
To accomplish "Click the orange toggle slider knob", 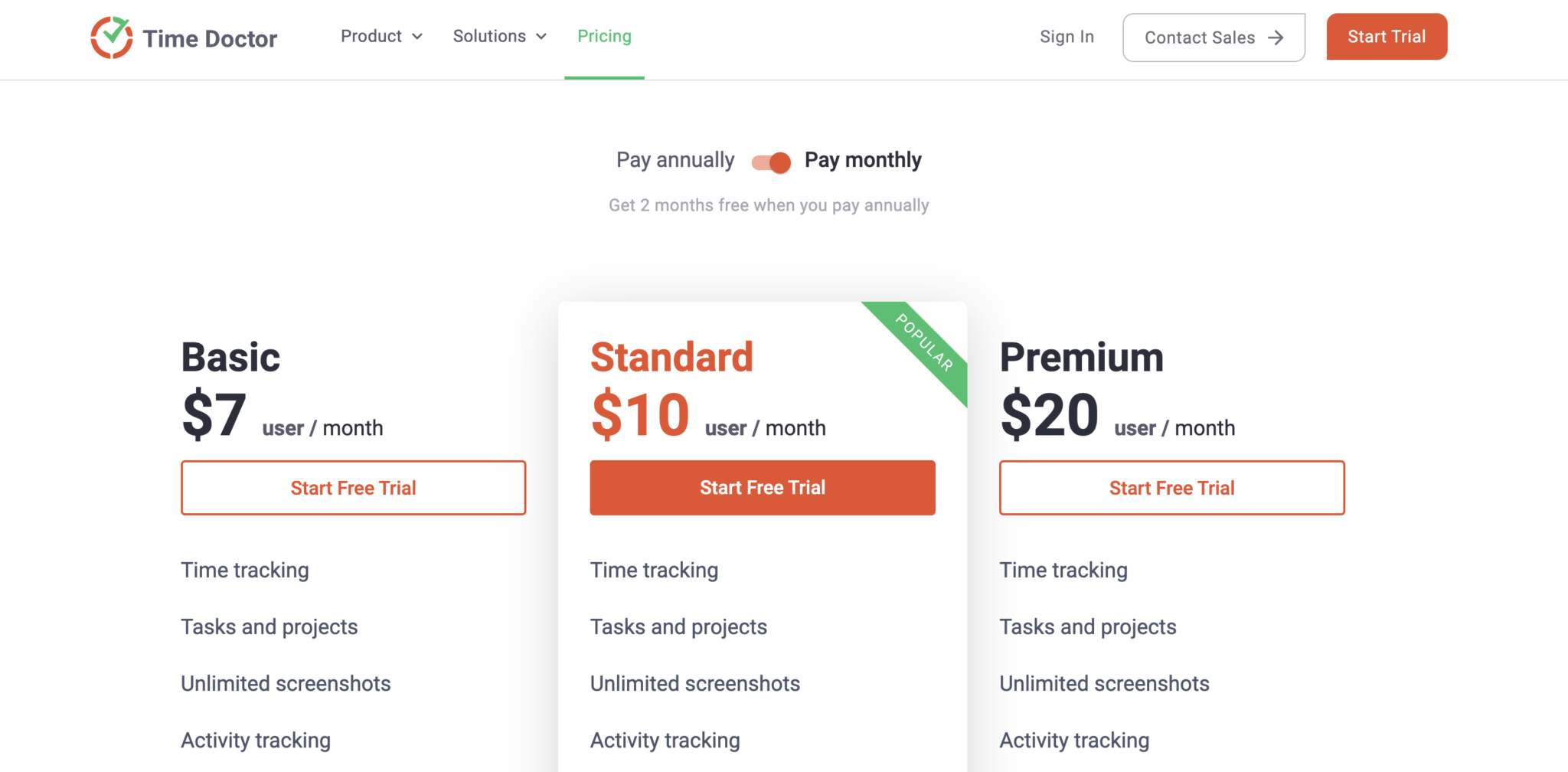I will (779, 162).
